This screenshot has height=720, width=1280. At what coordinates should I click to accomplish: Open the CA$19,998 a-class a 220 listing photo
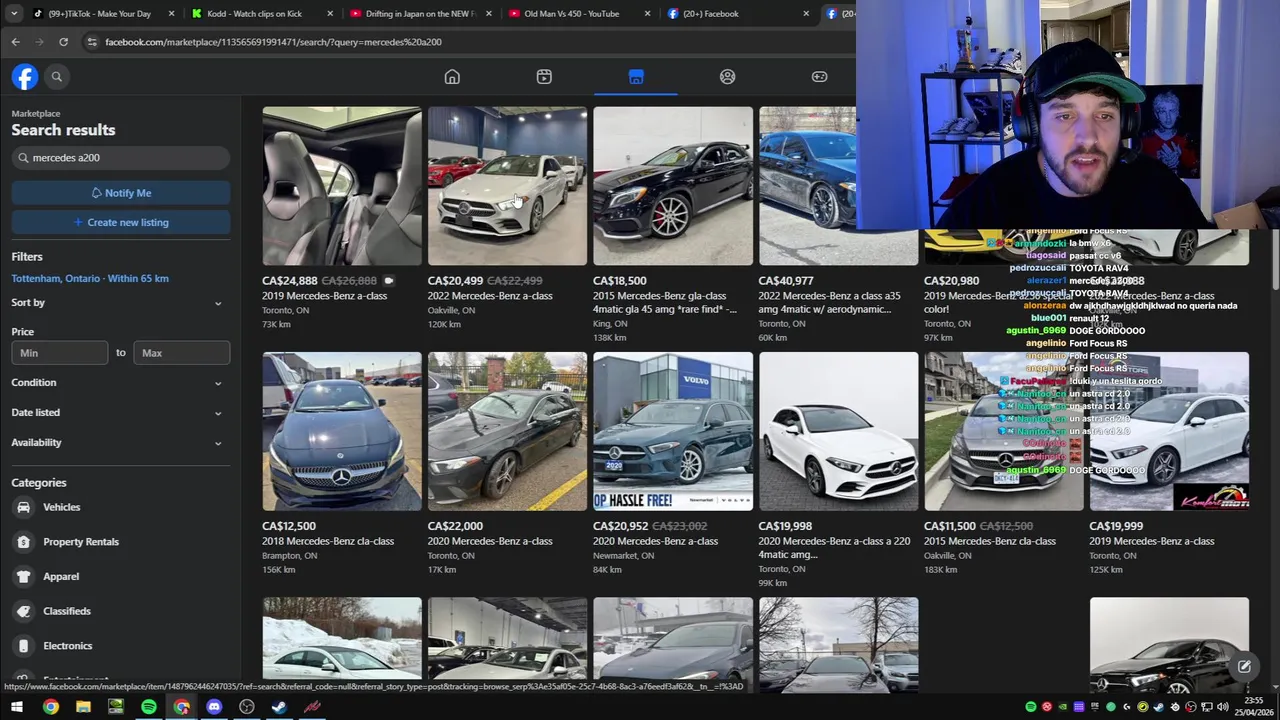point(838,431)
